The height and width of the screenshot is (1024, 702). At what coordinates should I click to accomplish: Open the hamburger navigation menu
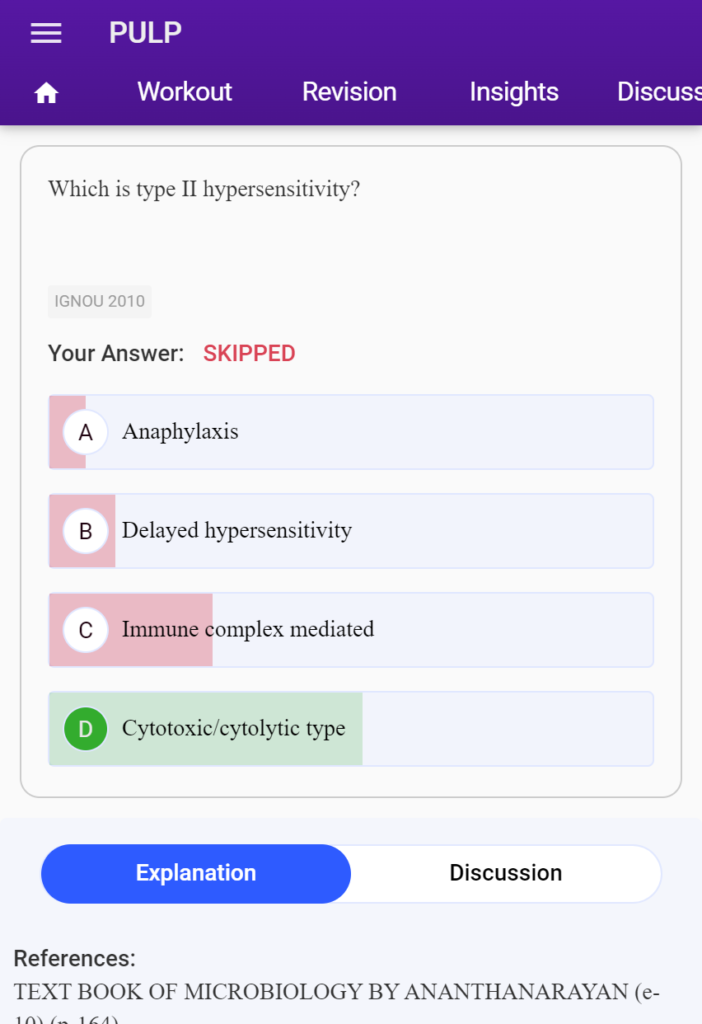click(46, 33)
